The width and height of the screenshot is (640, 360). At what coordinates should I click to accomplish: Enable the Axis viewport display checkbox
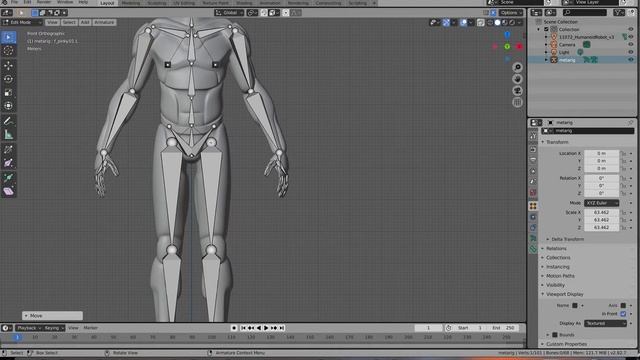tap(623, 305)
